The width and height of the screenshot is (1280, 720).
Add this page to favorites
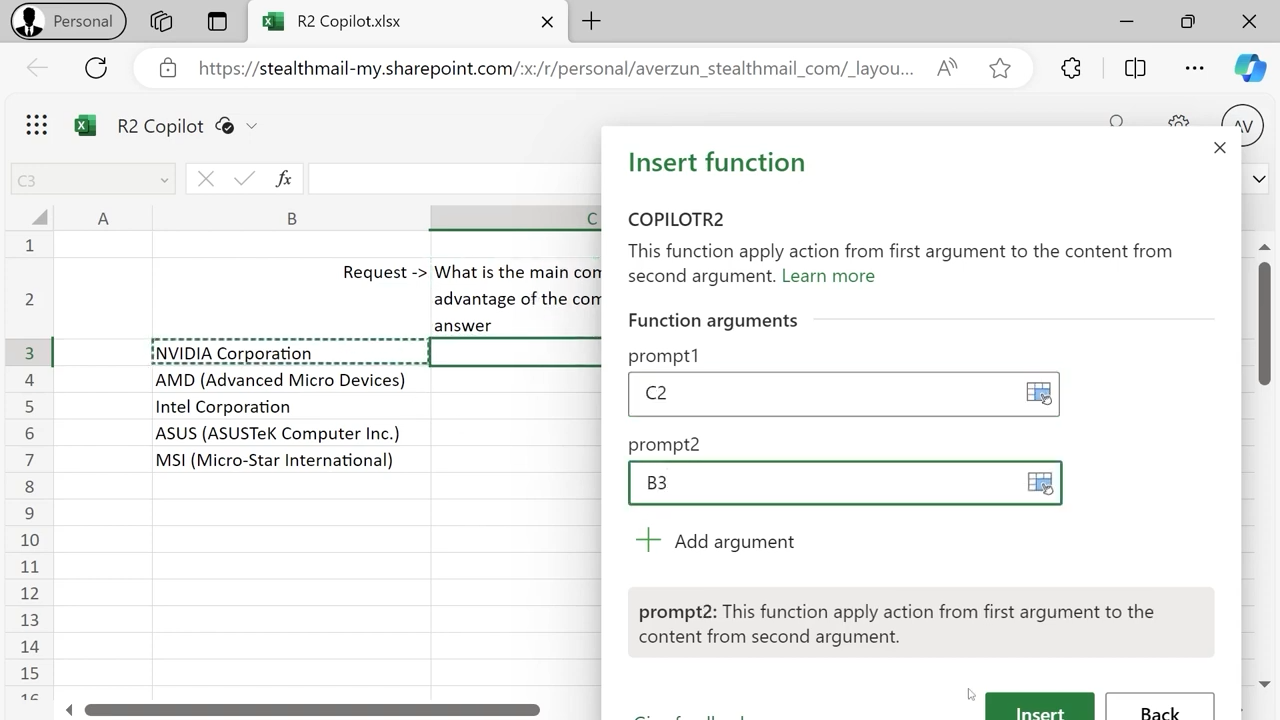point(1000,68)
